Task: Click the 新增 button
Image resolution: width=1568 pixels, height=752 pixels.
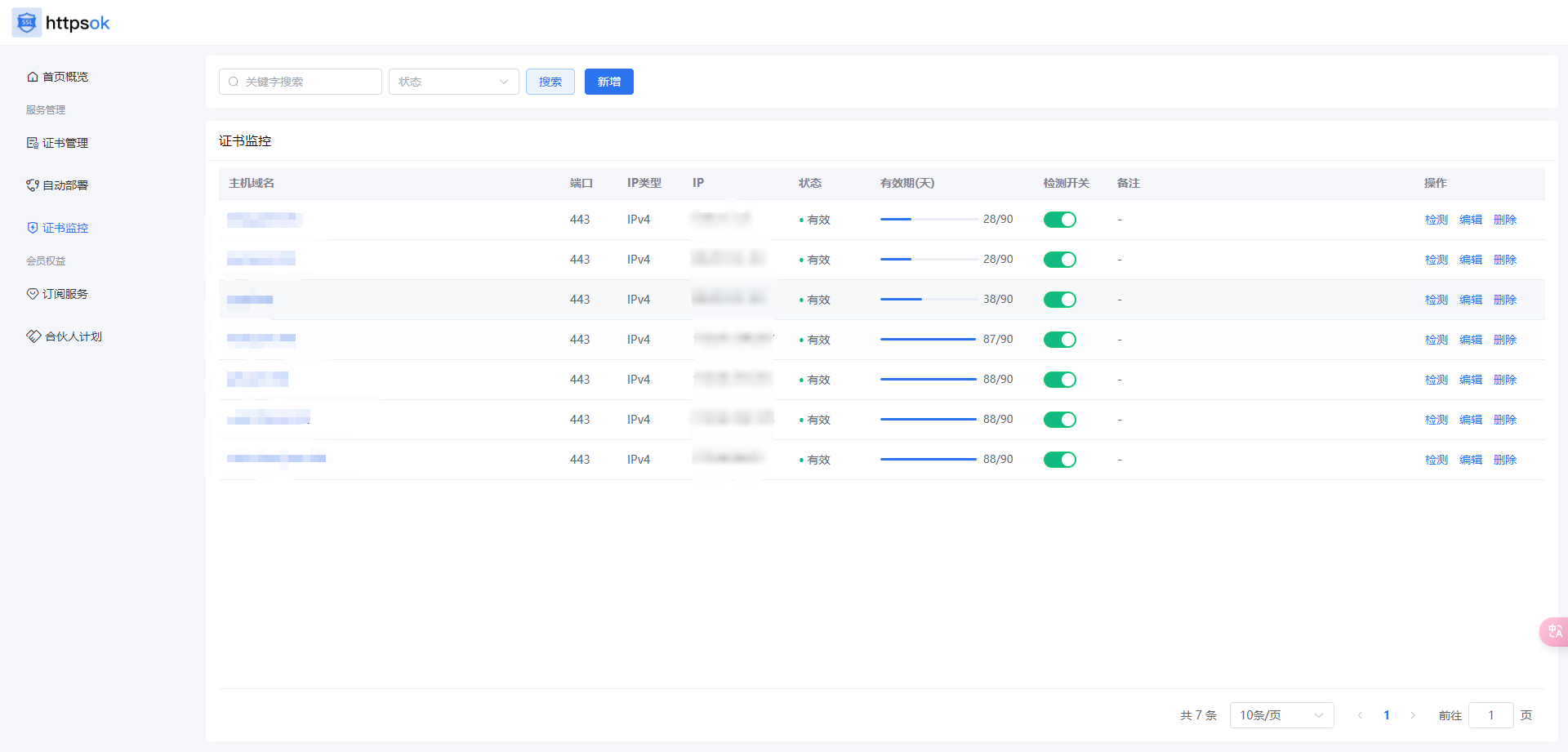Action: [x=609, y=82]
